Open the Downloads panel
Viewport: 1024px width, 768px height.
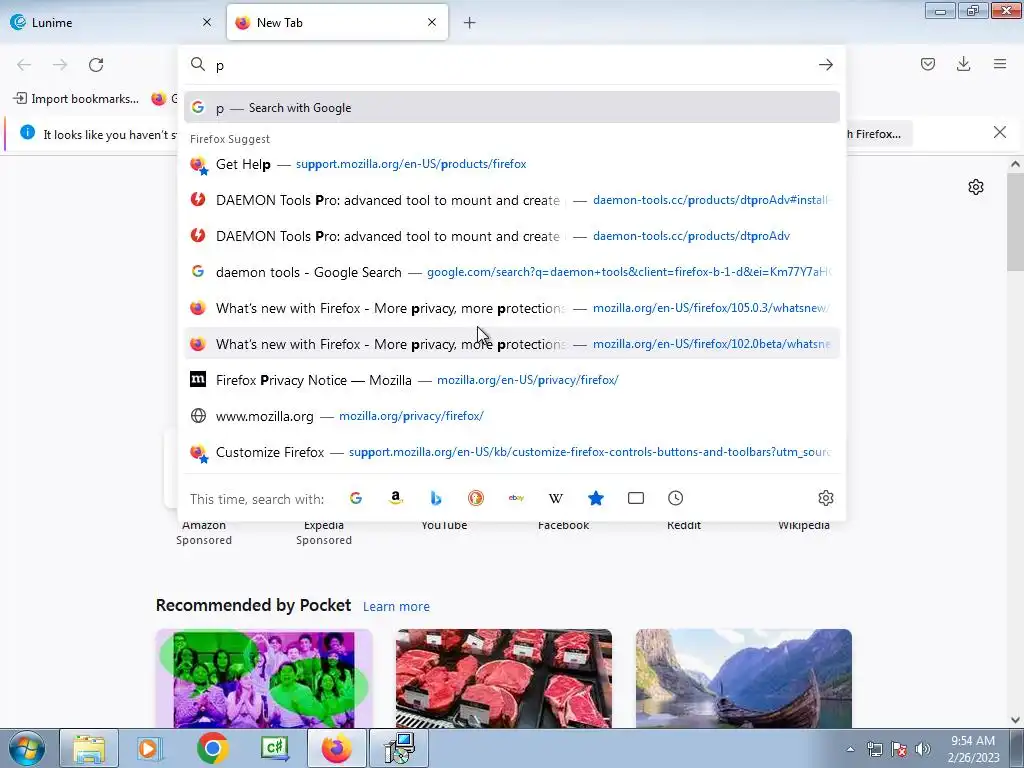click(x=963, y=64)
